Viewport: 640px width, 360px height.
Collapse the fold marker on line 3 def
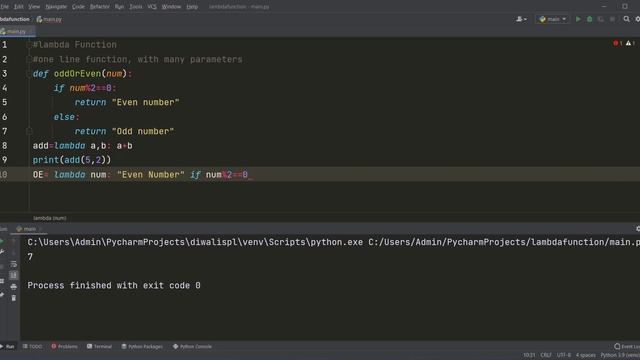pyautogui.click(x=29, y=74)
